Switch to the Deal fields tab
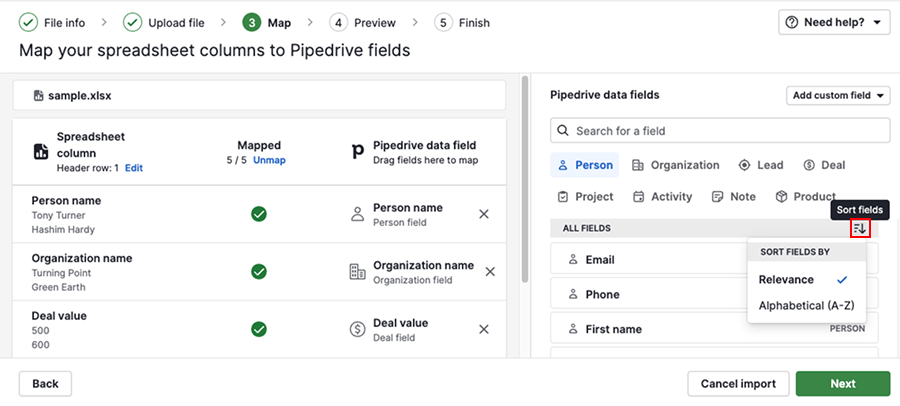This screenshot has width=900, height=406. [x=824, y=165]
